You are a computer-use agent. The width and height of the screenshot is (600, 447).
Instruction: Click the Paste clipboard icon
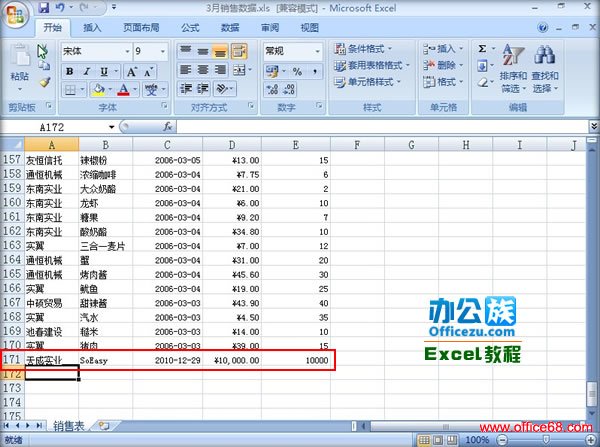click(x=20, y=57)
